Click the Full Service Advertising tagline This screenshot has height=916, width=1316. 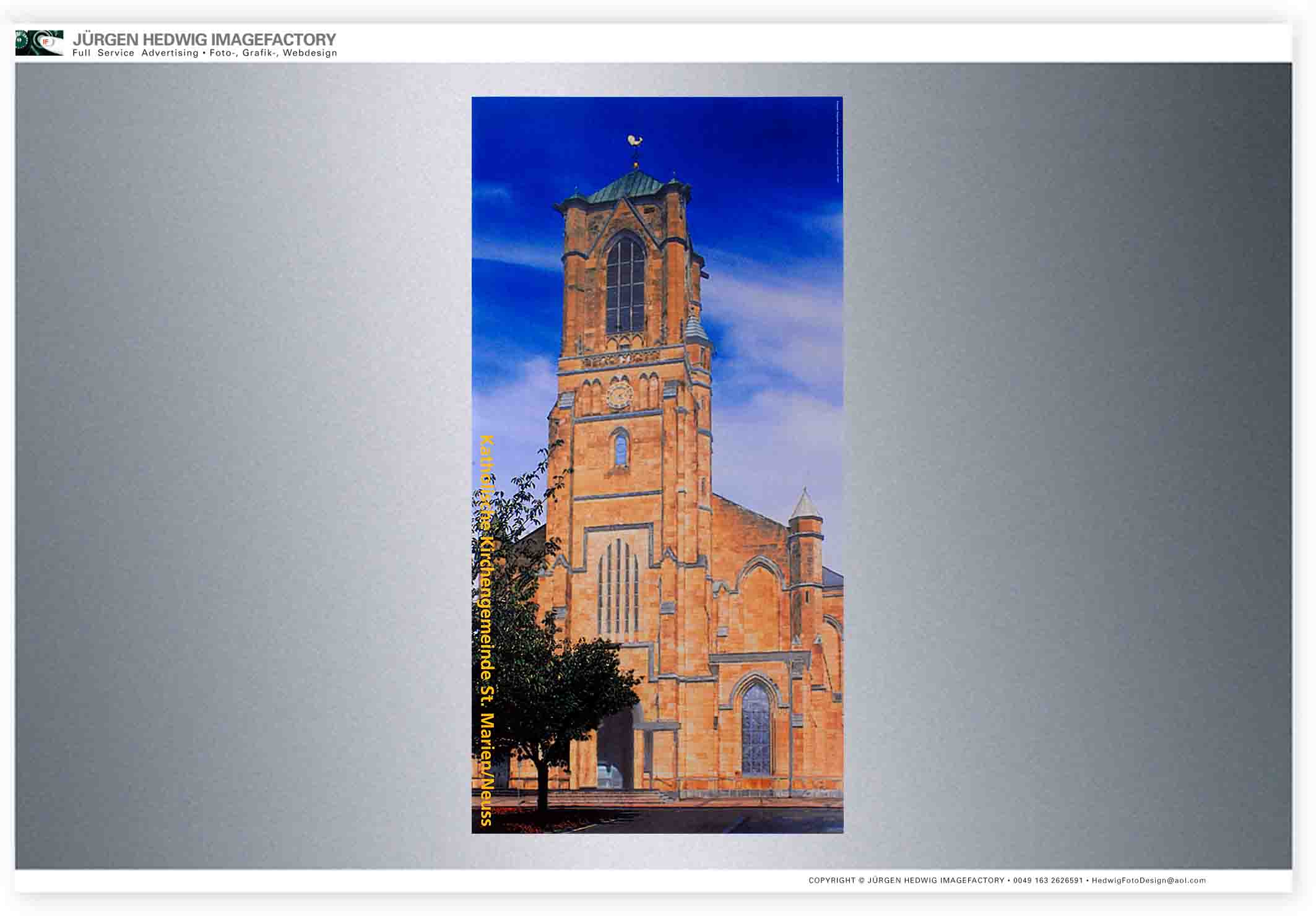pos(135,53)
